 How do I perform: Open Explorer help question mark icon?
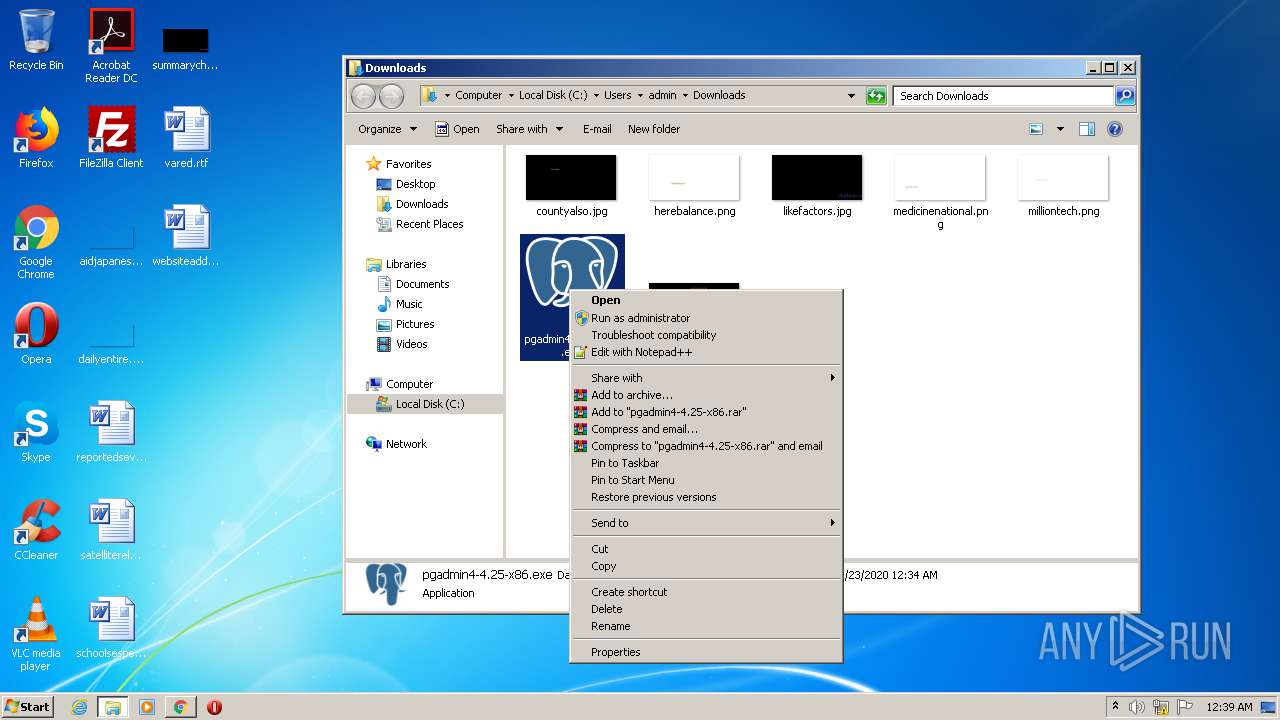(x=1115, y=129)
